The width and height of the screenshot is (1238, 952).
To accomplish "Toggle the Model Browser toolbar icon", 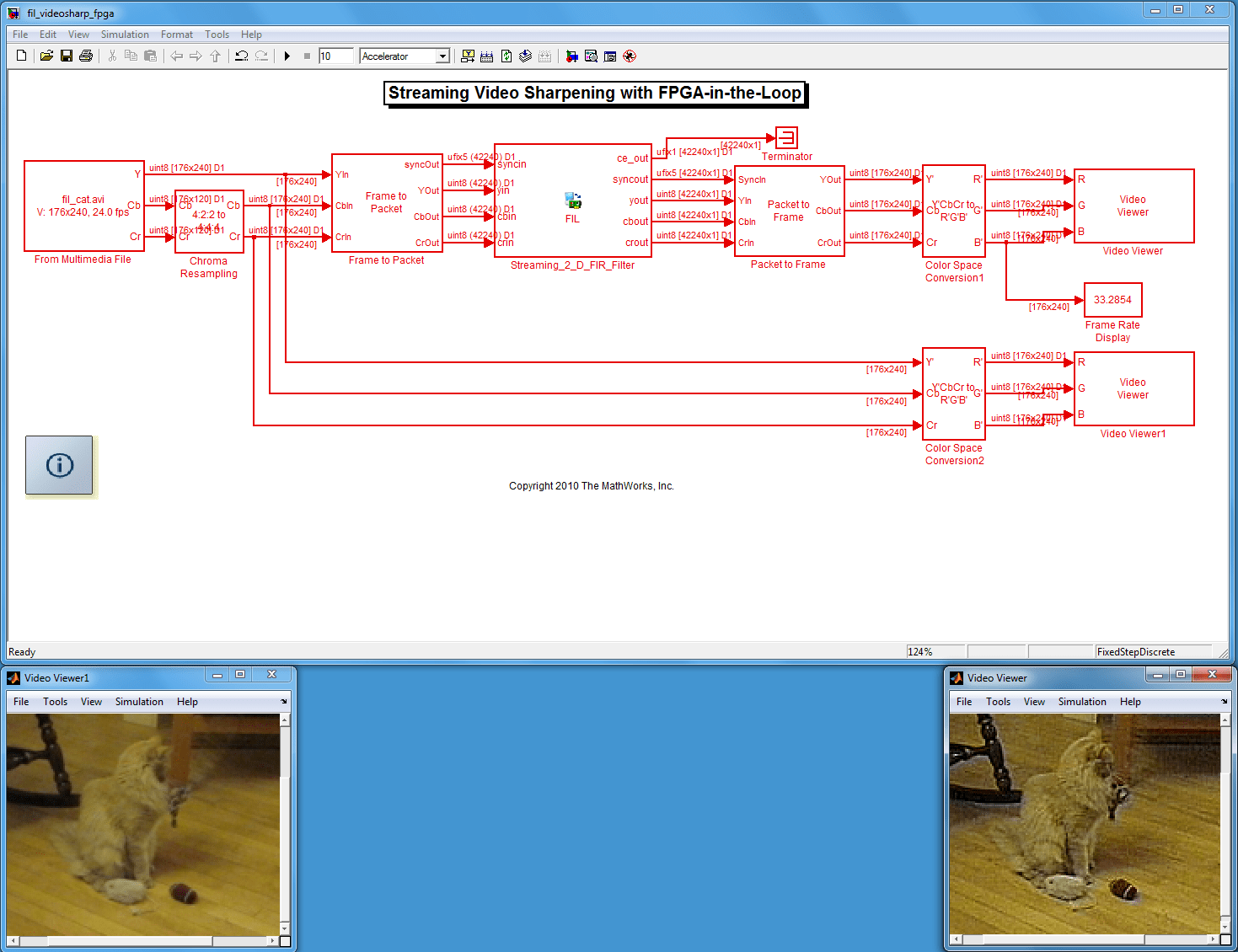I will (610, 56).
